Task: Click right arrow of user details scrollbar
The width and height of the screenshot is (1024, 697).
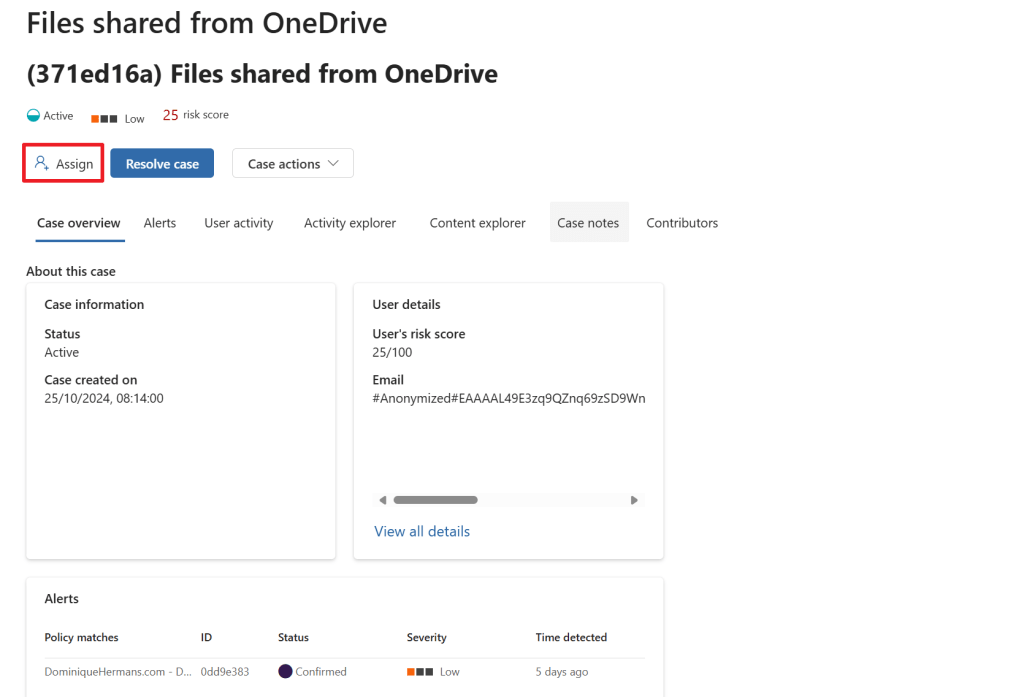Action: point(634,500)
